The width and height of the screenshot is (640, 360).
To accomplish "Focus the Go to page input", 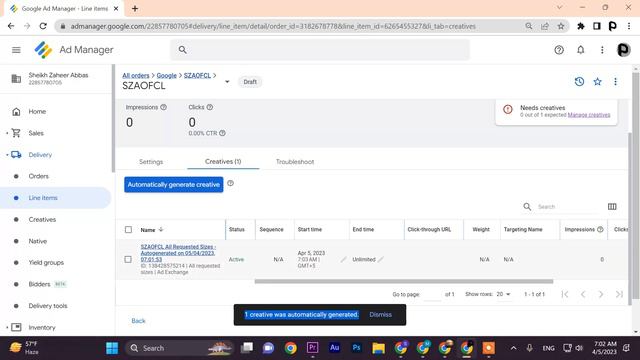I will click(432, 294).
